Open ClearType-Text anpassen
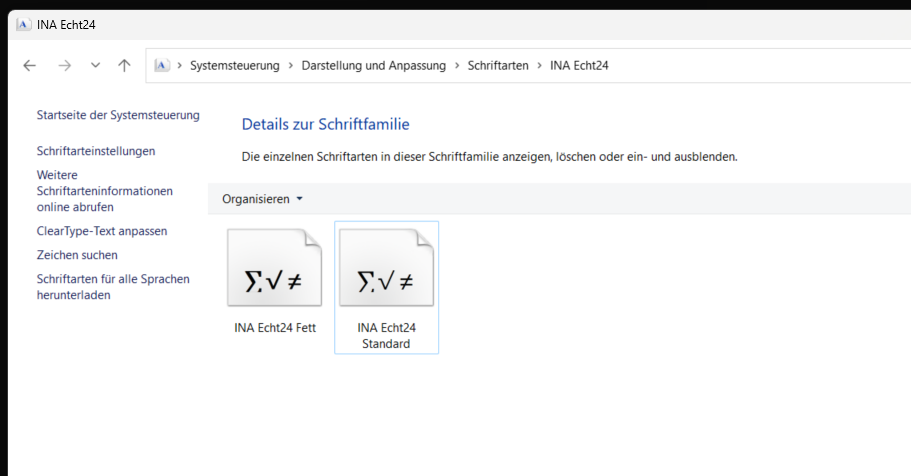This screenshot has width=911, height=476. click(x=102, y=231)
